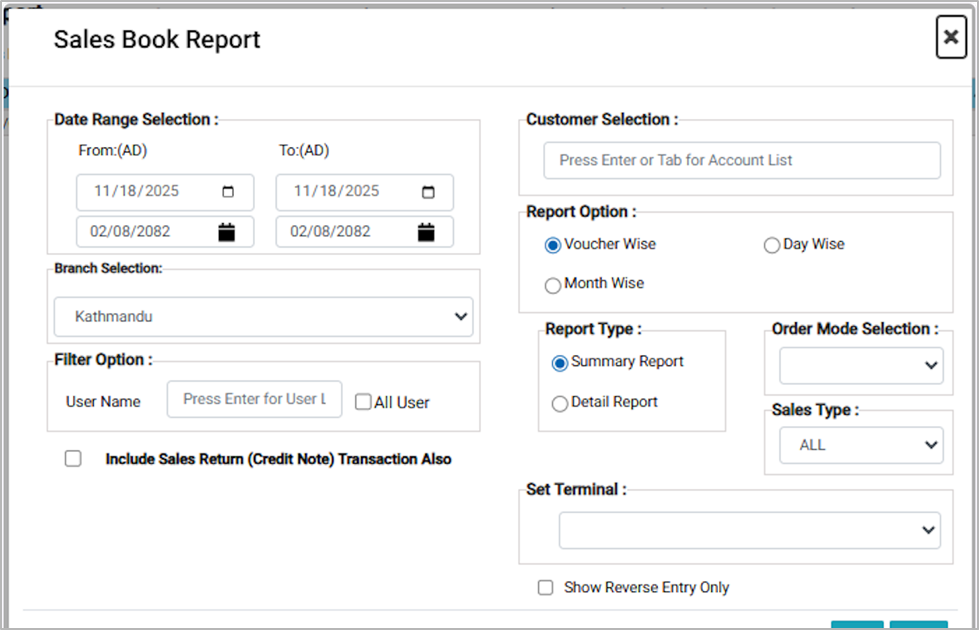Screen dimensions: 979x630
Task: Open the Order Mode Selection dropdown
Action: point(860,366)
